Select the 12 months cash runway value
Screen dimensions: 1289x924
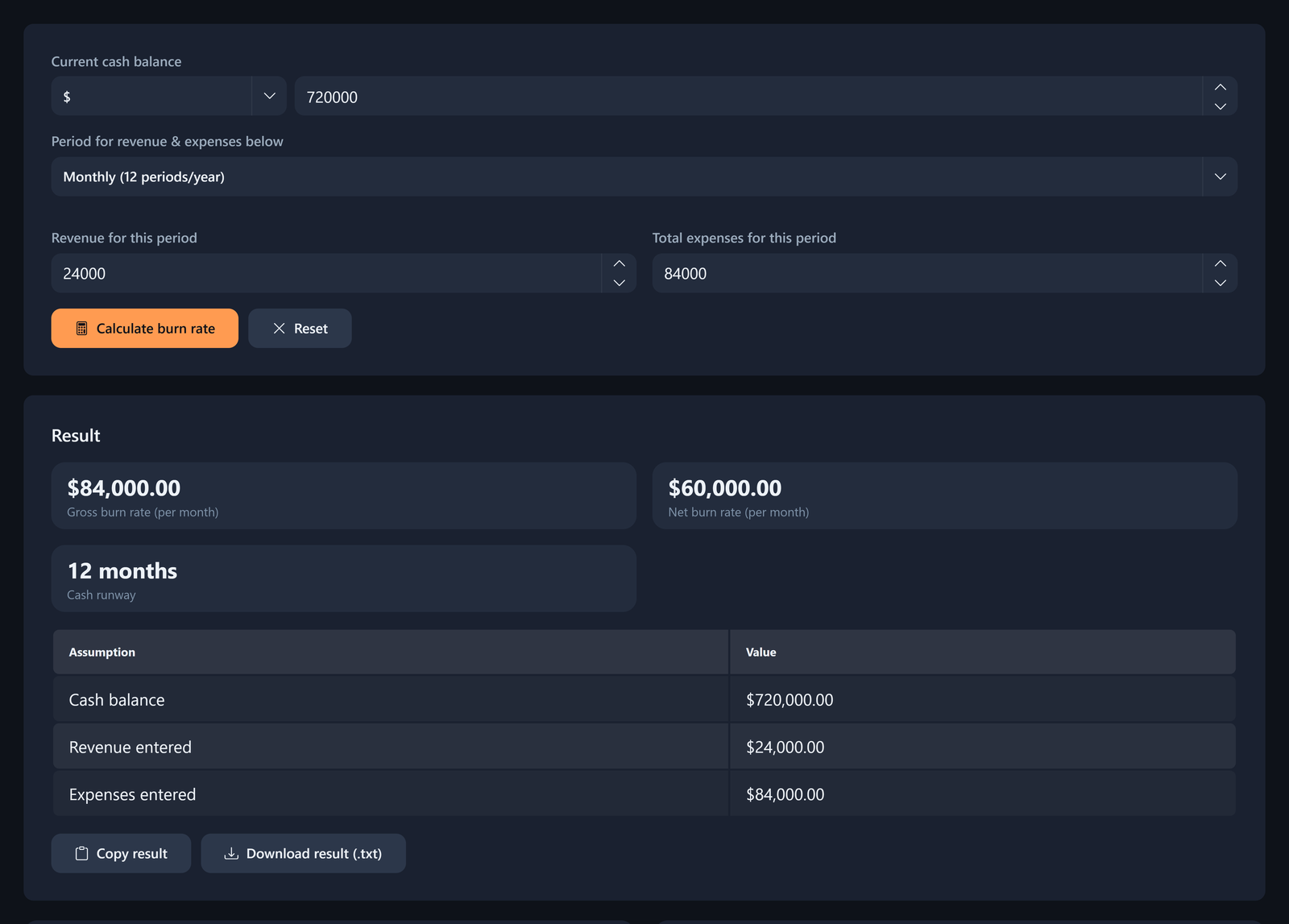point(122,570)
